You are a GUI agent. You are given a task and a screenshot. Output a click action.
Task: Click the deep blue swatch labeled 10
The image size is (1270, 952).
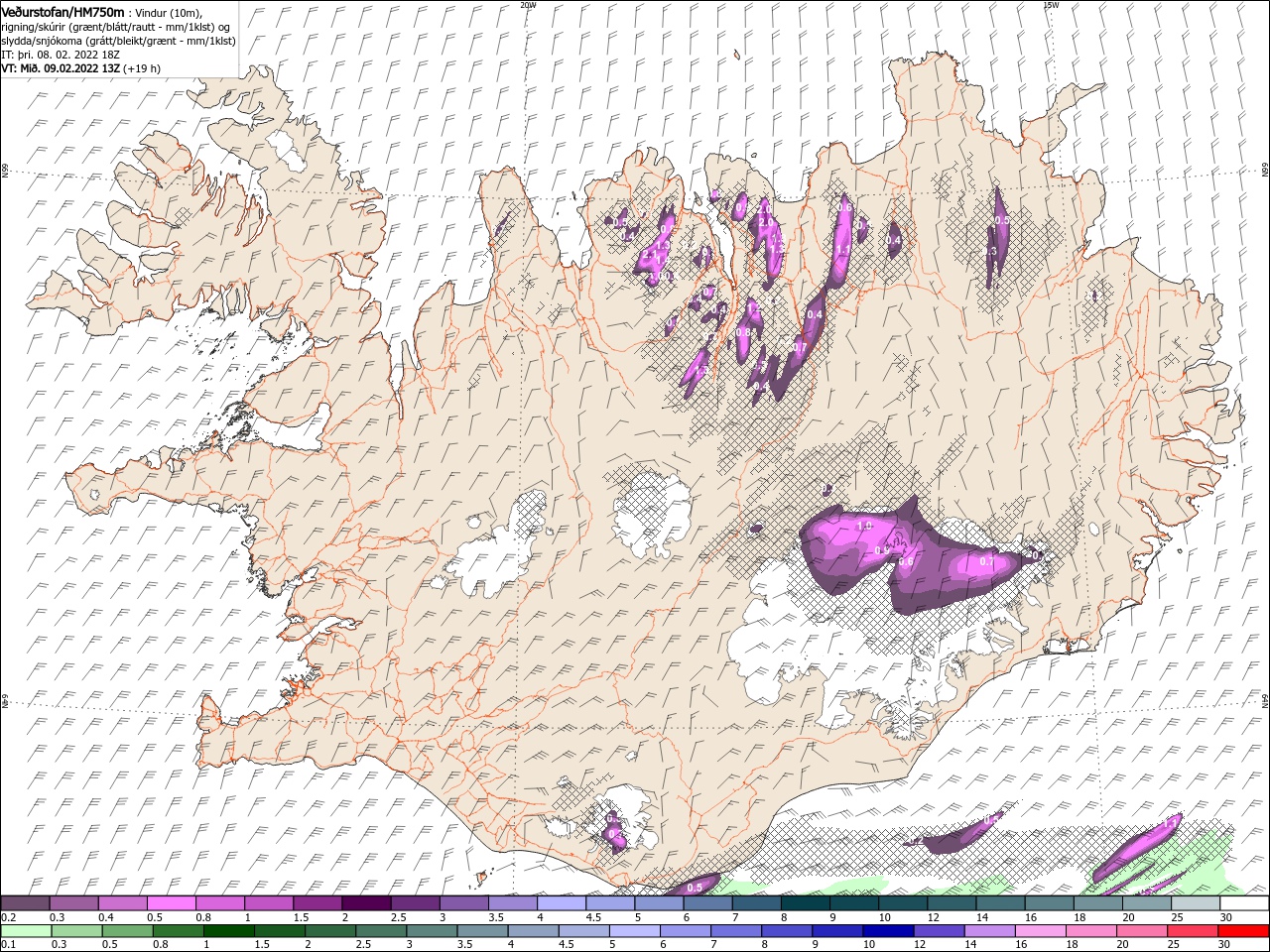(888, 931)
